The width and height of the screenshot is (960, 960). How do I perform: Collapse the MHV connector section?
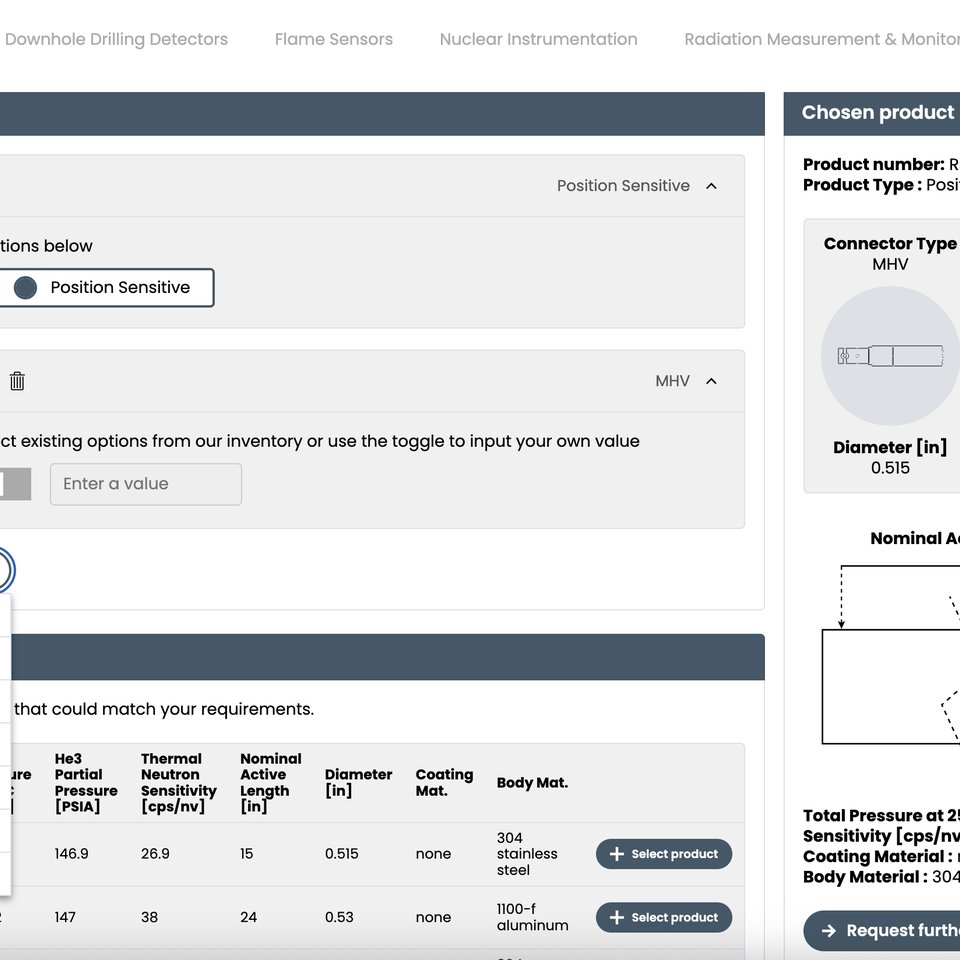(710, 381)
